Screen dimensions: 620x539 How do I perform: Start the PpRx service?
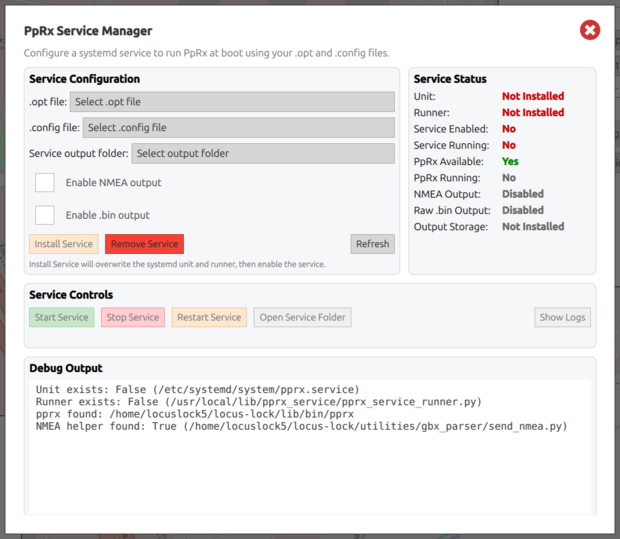[62, 317]
